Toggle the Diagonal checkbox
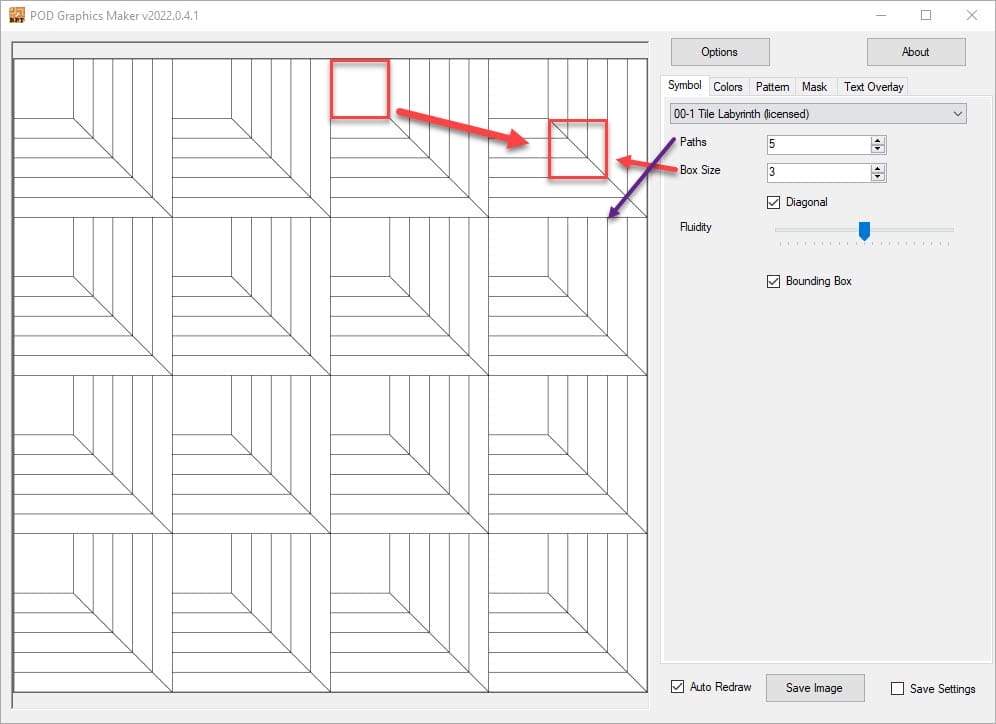996x724 pixels. click(773, 202)
